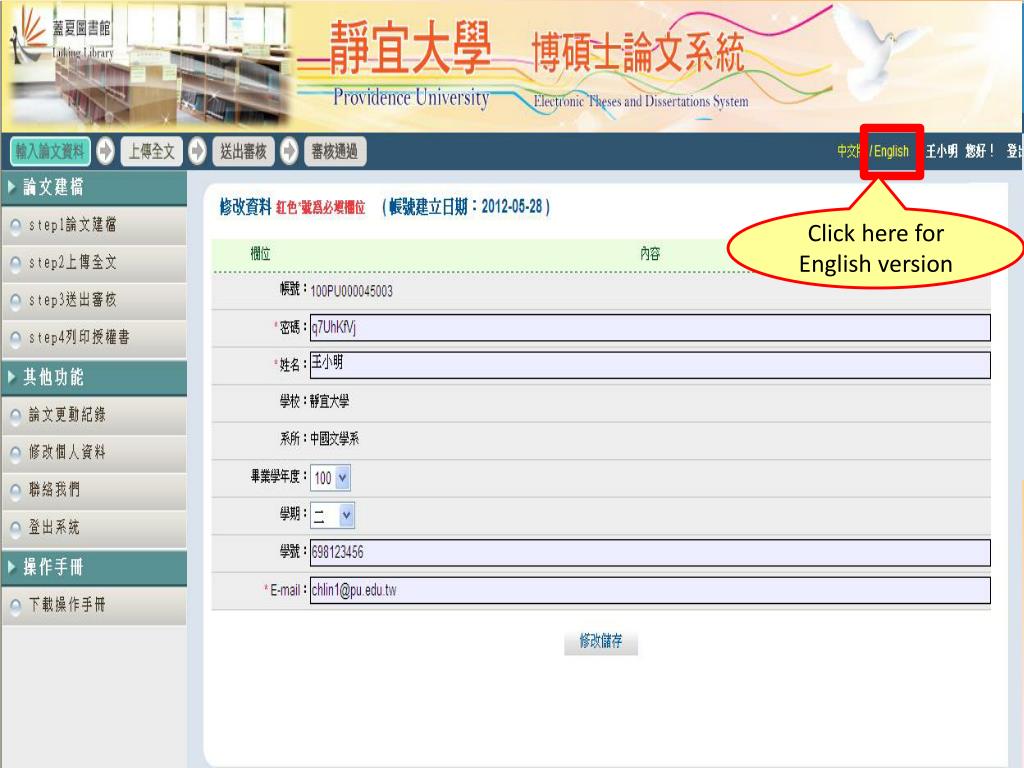Open 修改個人資料 in sidebar
Viewport: 1024px width, 768px height.
pos(94,453)
